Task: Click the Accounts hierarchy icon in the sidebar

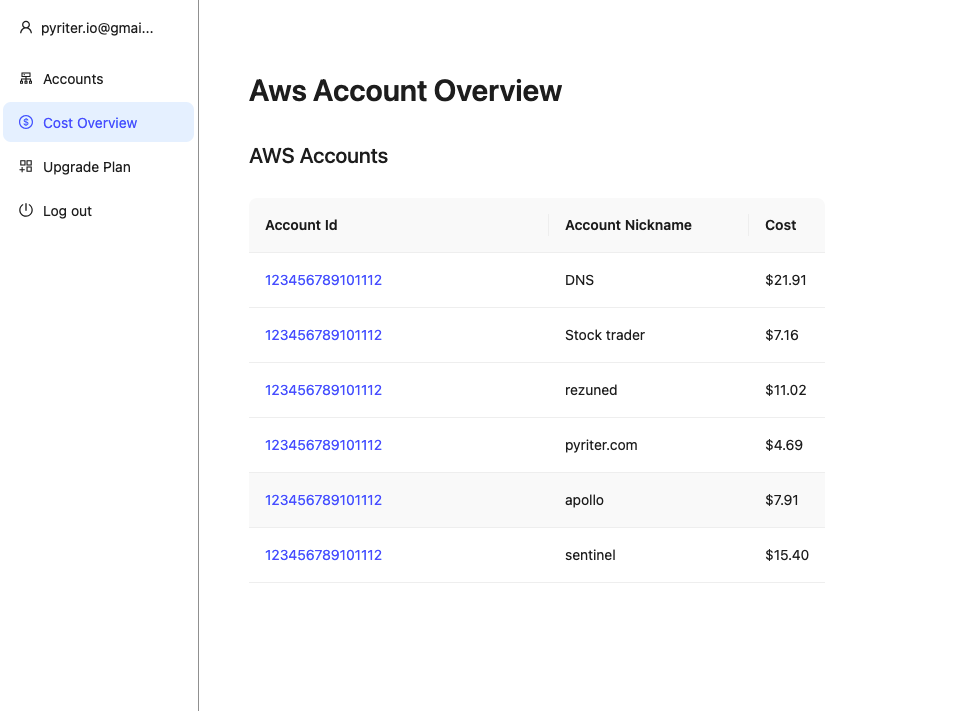Action: click(x=26, y=79)
